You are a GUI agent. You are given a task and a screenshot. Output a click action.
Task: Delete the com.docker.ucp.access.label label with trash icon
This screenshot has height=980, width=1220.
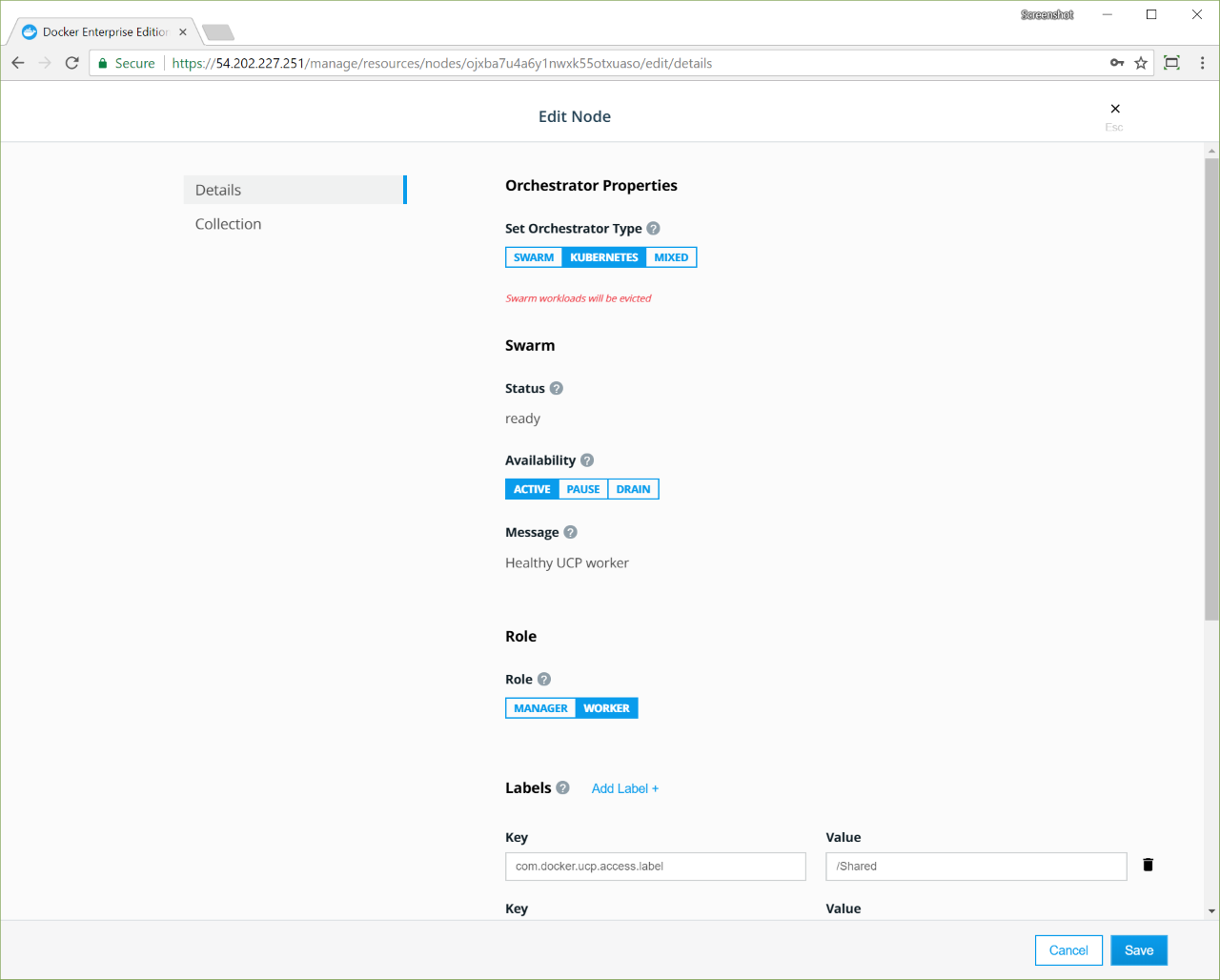tap(1148, 866)
